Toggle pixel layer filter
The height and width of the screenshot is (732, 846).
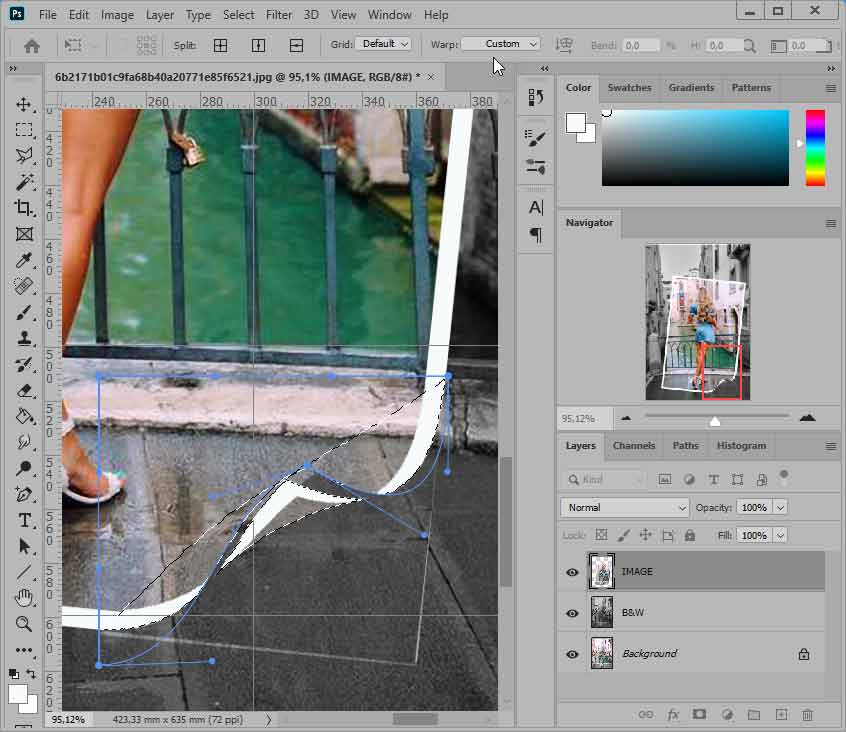[665, 479]
